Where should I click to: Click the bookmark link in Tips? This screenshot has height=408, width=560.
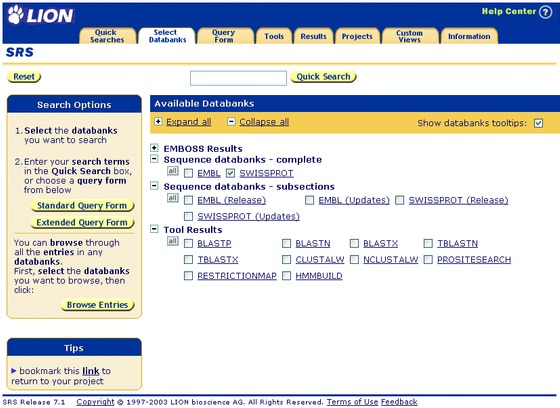click(x=91, y=371)
